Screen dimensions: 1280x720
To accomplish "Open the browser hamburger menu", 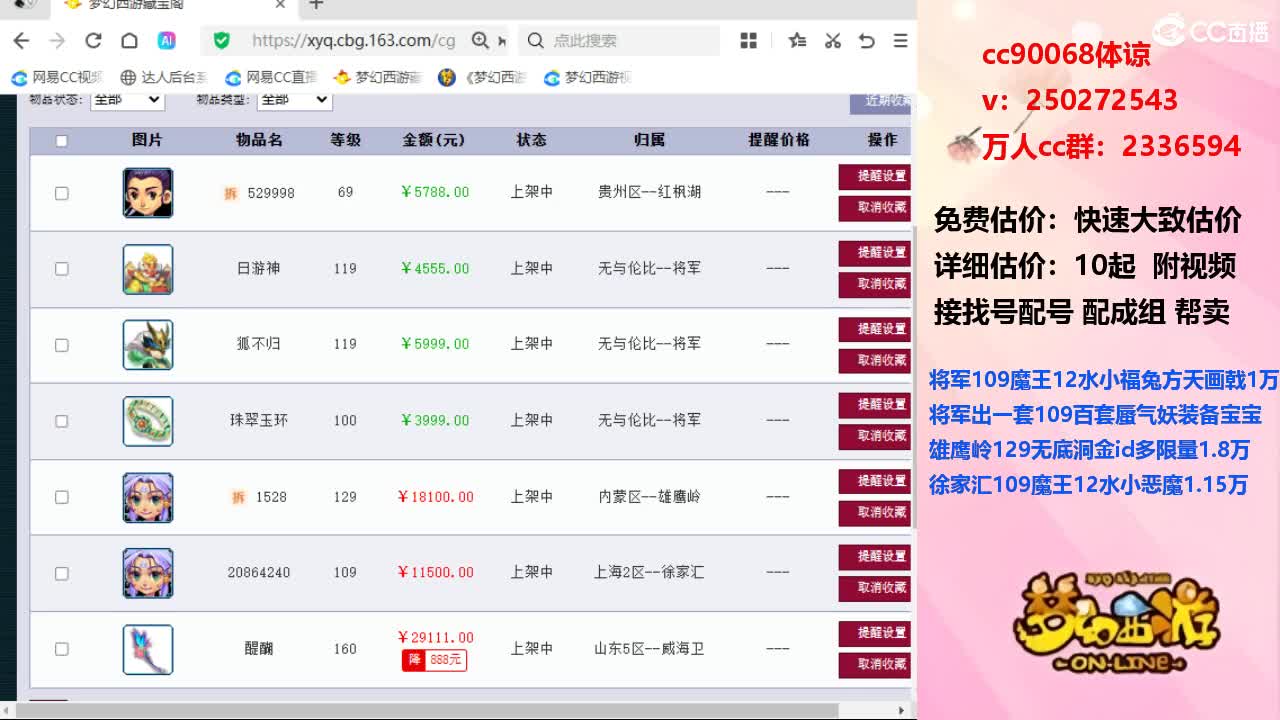I will pyautogui.click(x=900, y=41).
